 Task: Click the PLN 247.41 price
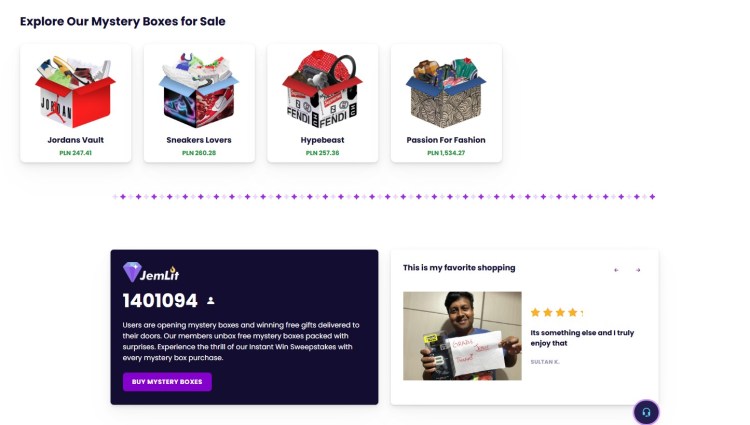[x=75, y=153]
